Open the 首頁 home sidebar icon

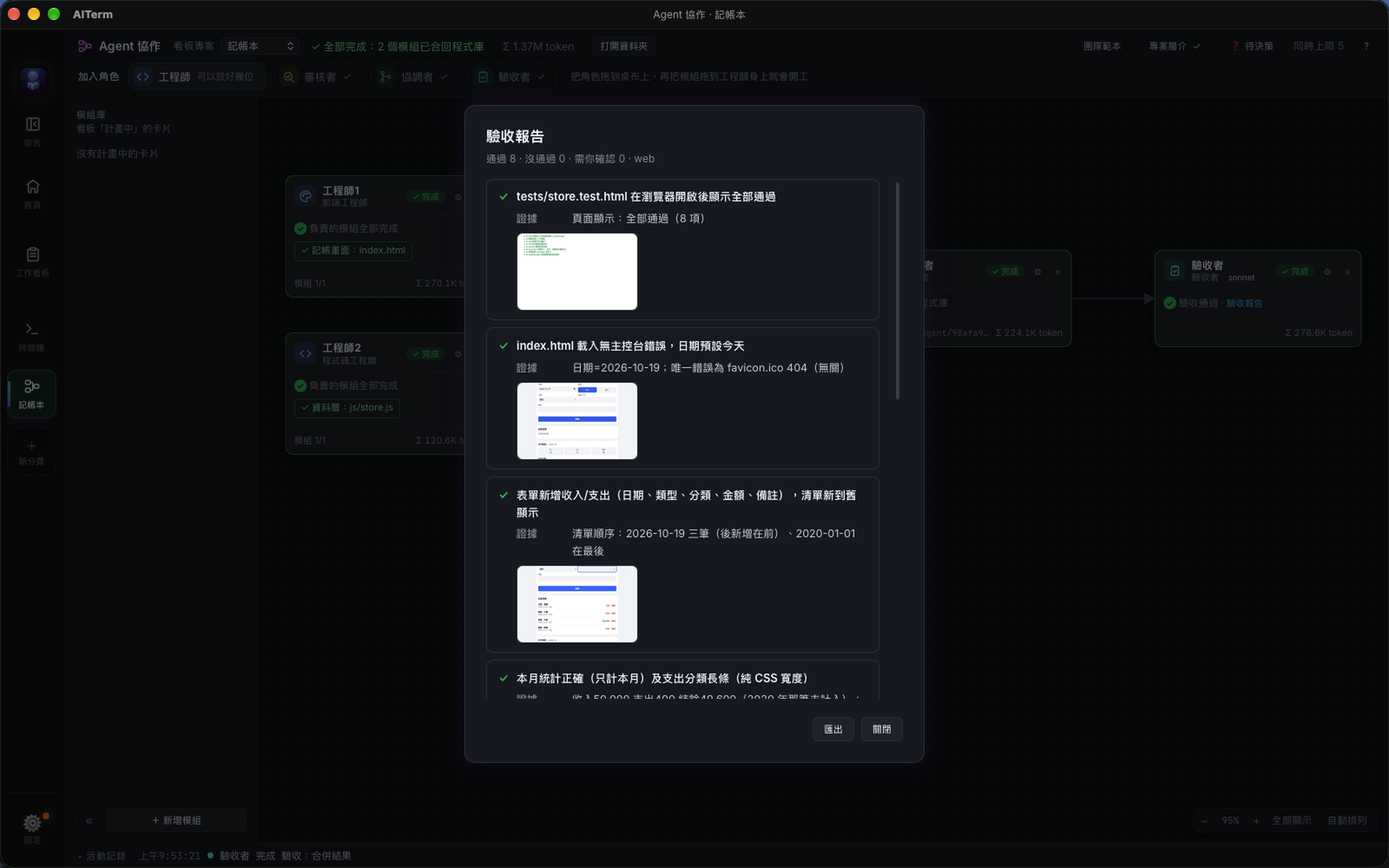point(32,194)
